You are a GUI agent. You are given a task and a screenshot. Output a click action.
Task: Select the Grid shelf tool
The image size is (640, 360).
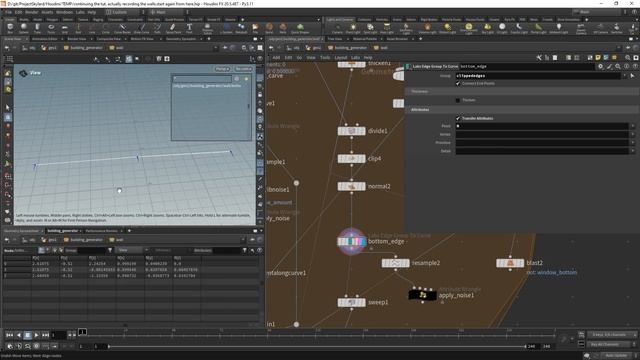point(64,28)
